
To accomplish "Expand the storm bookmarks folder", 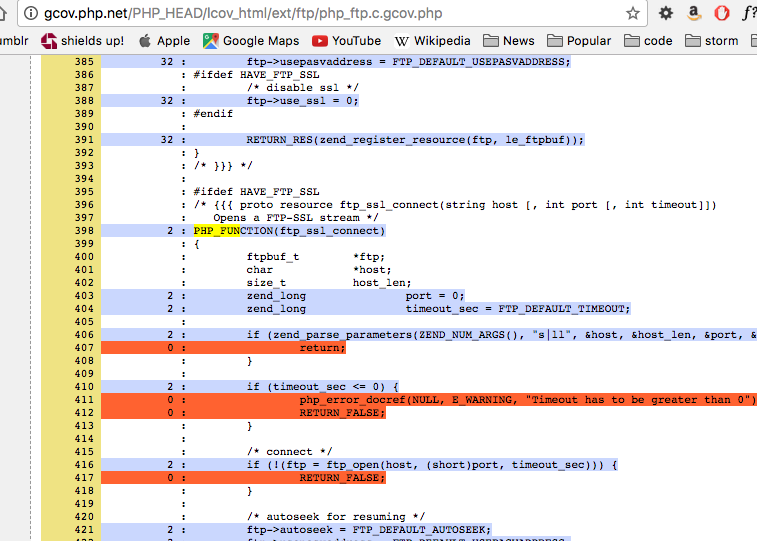I will pos(712,41).
